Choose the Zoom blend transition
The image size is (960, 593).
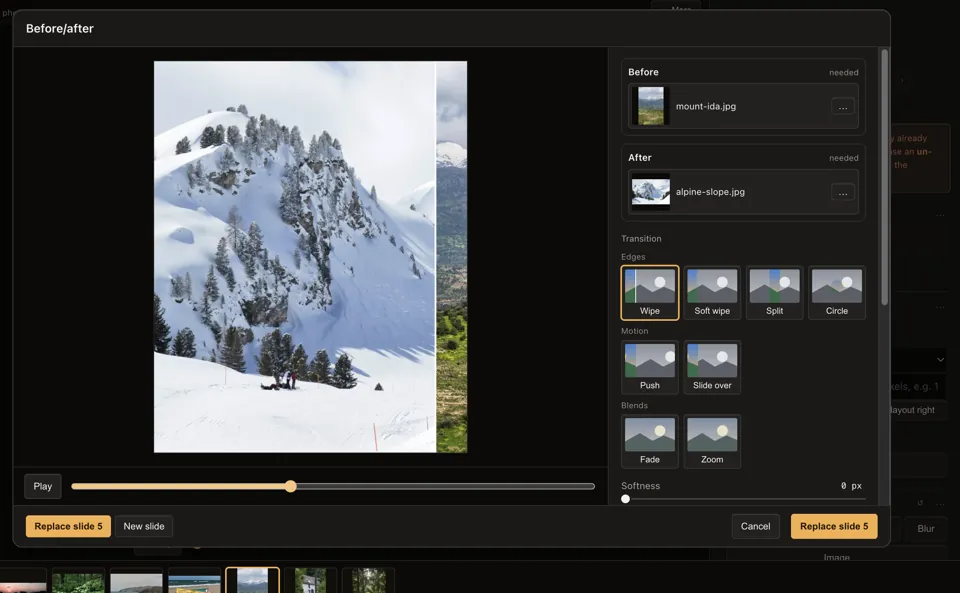(712, 441)
